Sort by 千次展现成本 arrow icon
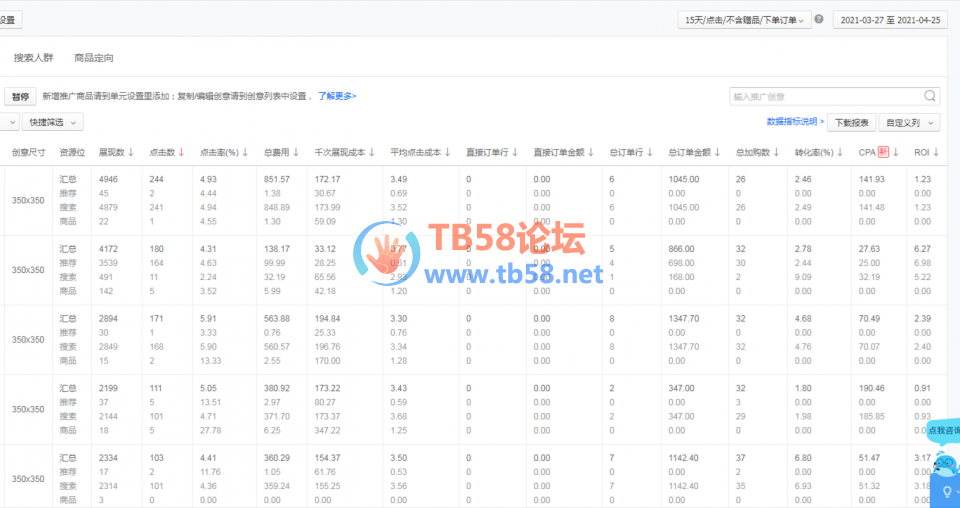The width and height of the screenshot is (960, 508). (371, 153)
